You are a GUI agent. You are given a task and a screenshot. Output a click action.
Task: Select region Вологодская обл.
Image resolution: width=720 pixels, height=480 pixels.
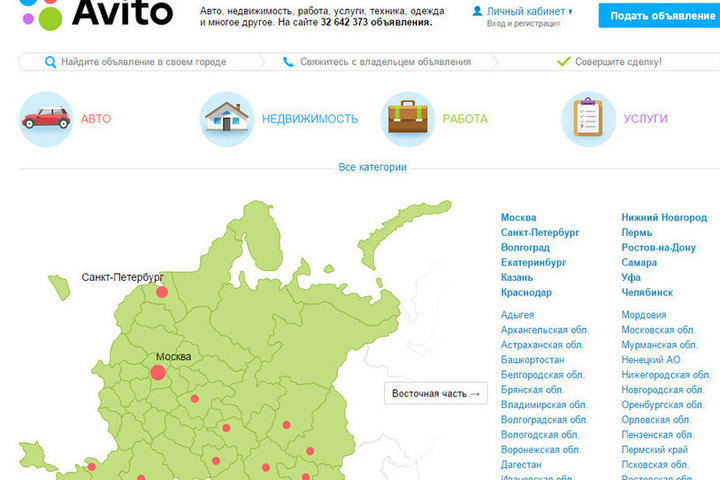coord(540,435)
